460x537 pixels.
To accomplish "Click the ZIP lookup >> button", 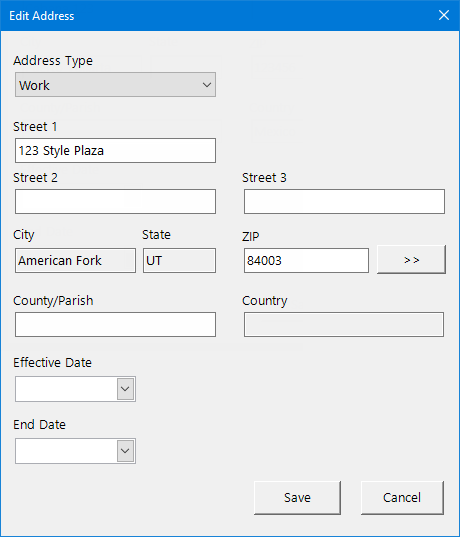I will pyautogui.click(x=411, y=260).
